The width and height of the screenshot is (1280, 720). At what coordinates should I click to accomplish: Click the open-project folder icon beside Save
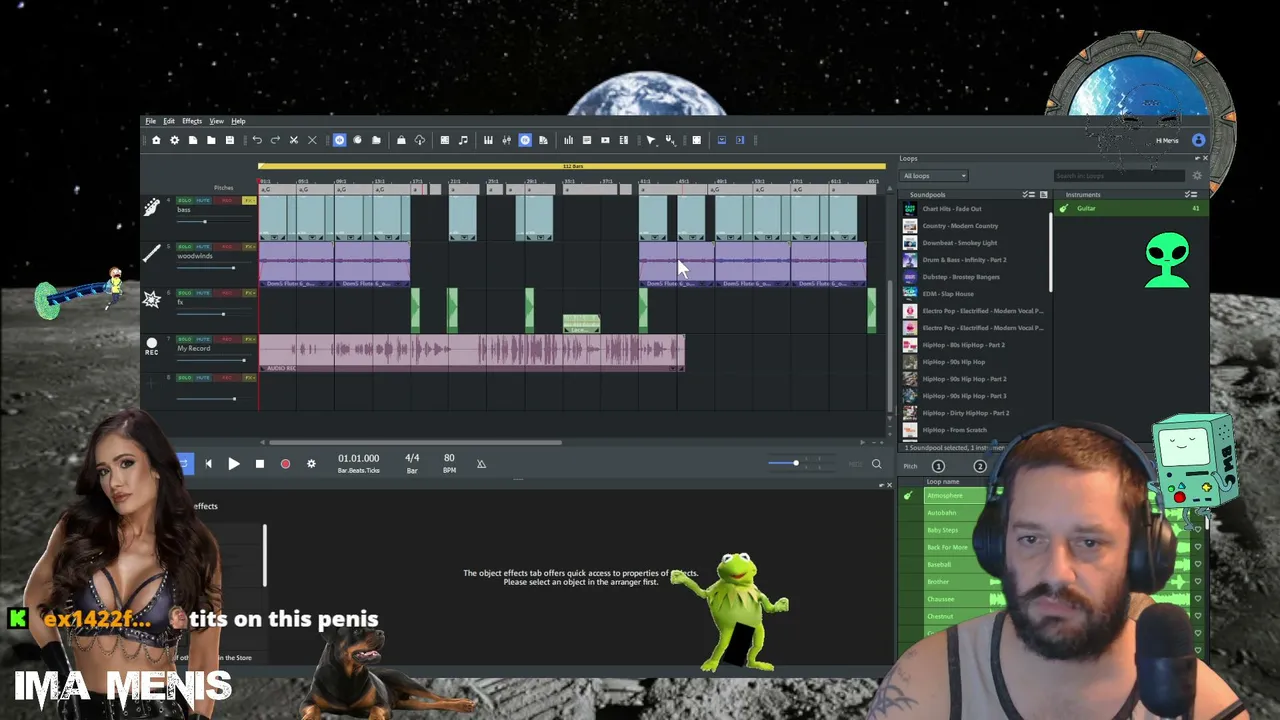point(211,140)
